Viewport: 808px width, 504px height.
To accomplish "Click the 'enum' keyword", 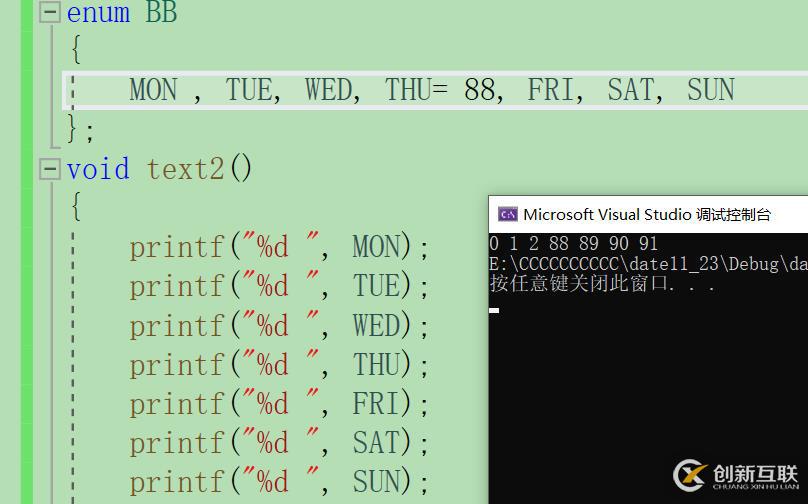I will (x=98, y=12).
